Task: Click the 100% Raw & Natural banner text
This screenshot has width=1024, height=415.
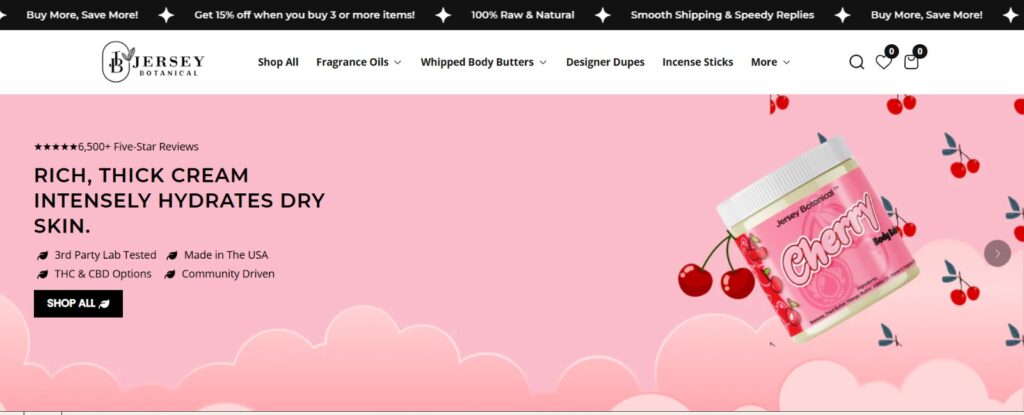Action: [523, 15]
